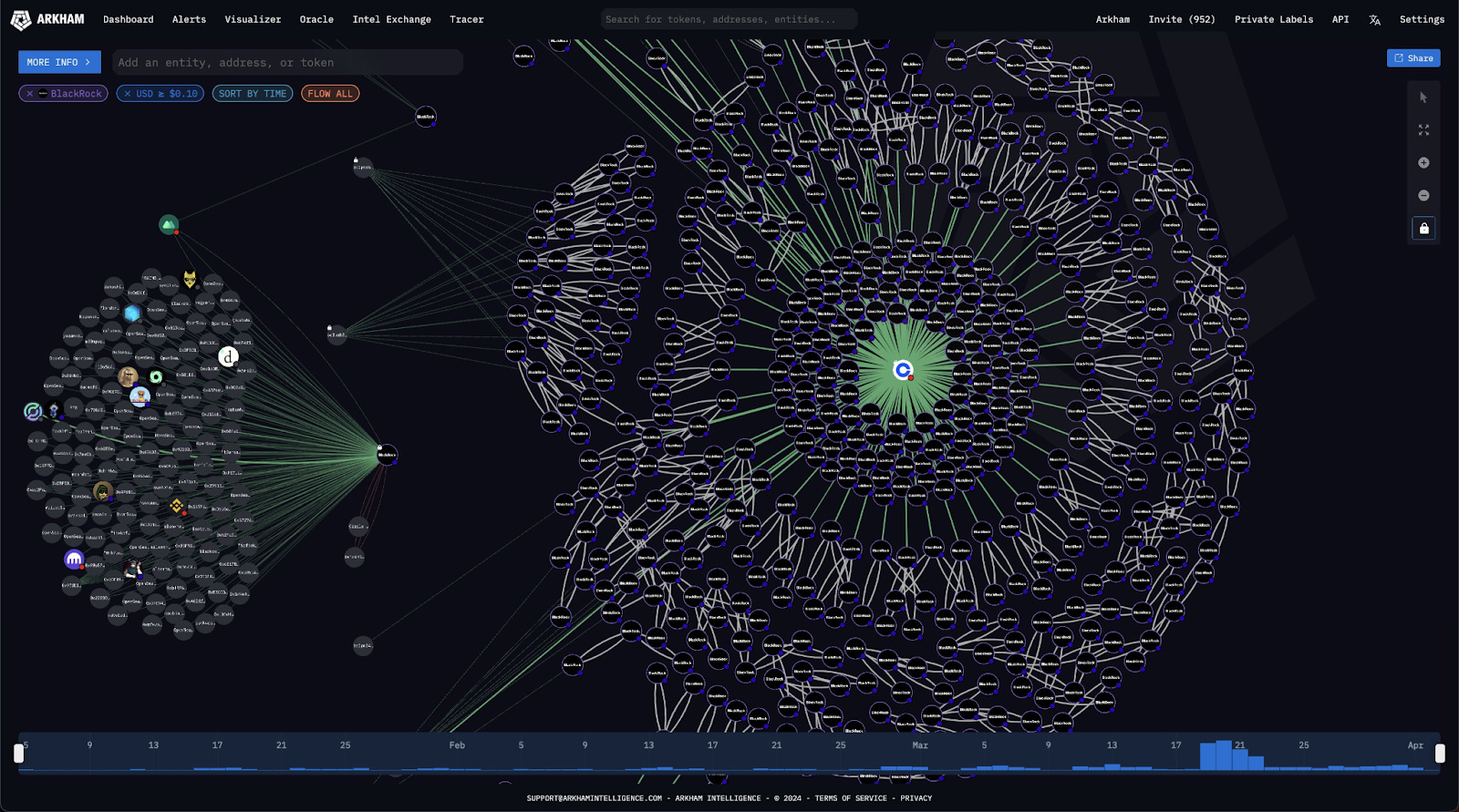This screenshot has width=1459, height=812.
Task: Select the pointer cursor tool
Action: 1423,98
